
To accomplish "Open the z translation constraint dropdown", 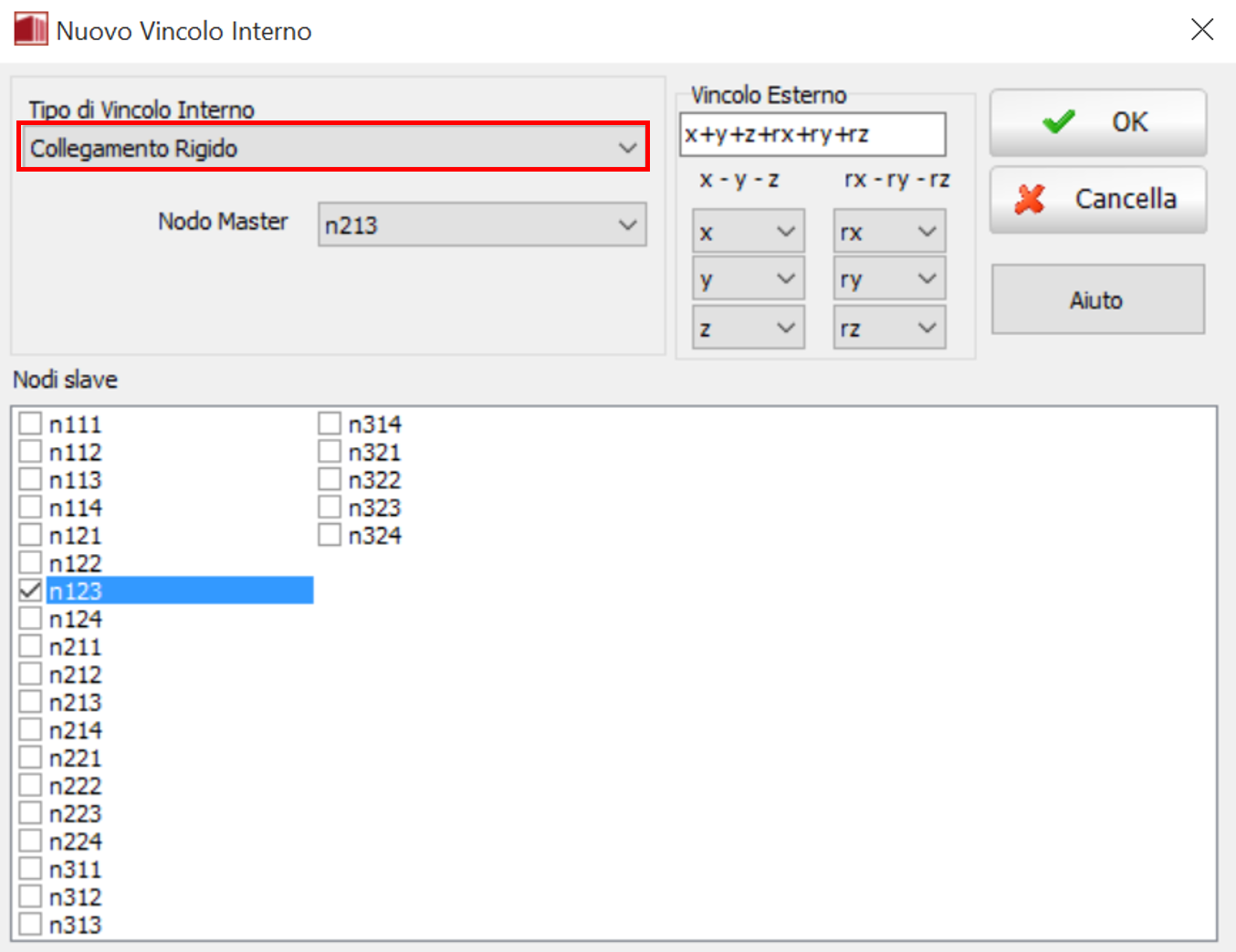I will tap(748, 328).
